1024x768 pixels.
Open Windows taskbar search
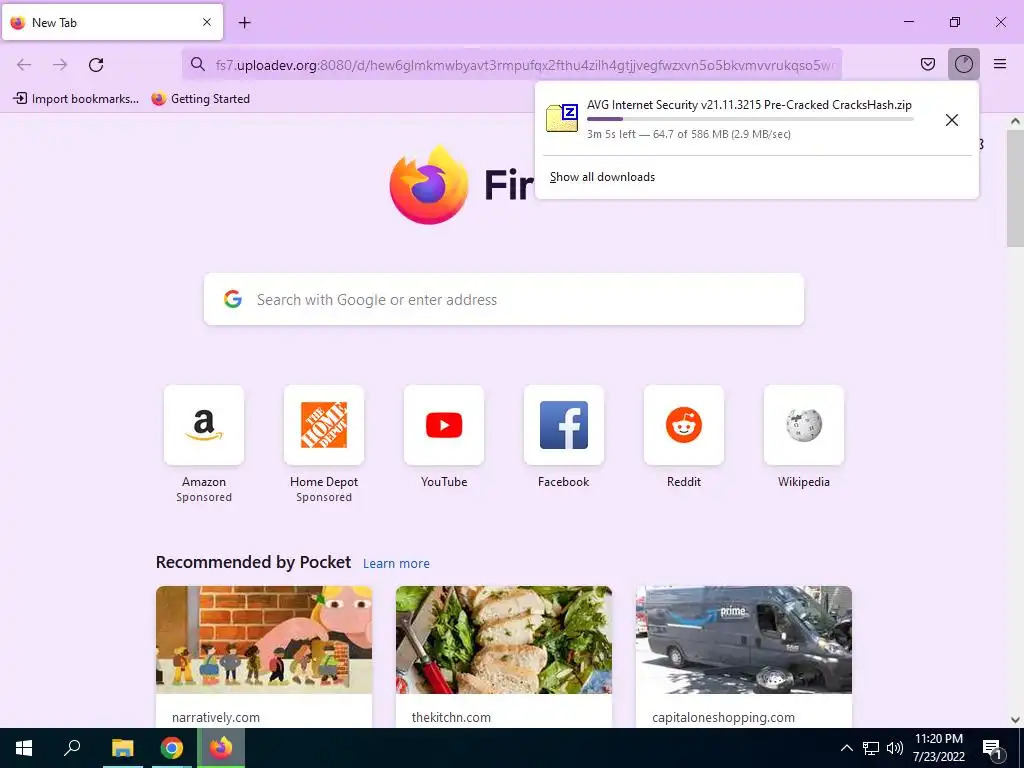click(72, 748)
